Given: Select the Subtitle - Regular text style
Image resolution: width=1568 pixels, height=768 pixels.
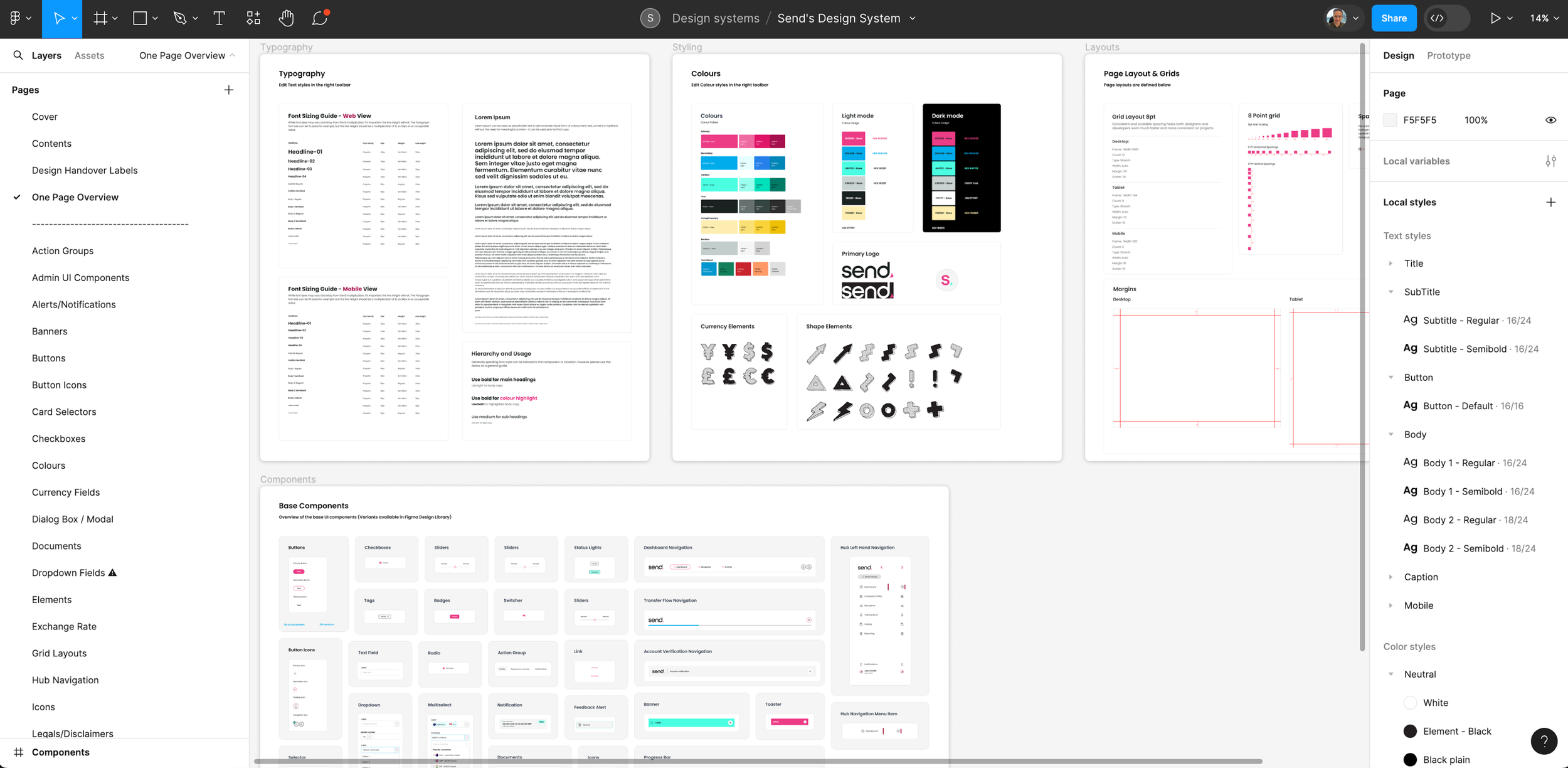Looking at the screenshot, I should tap(1469, 320).
